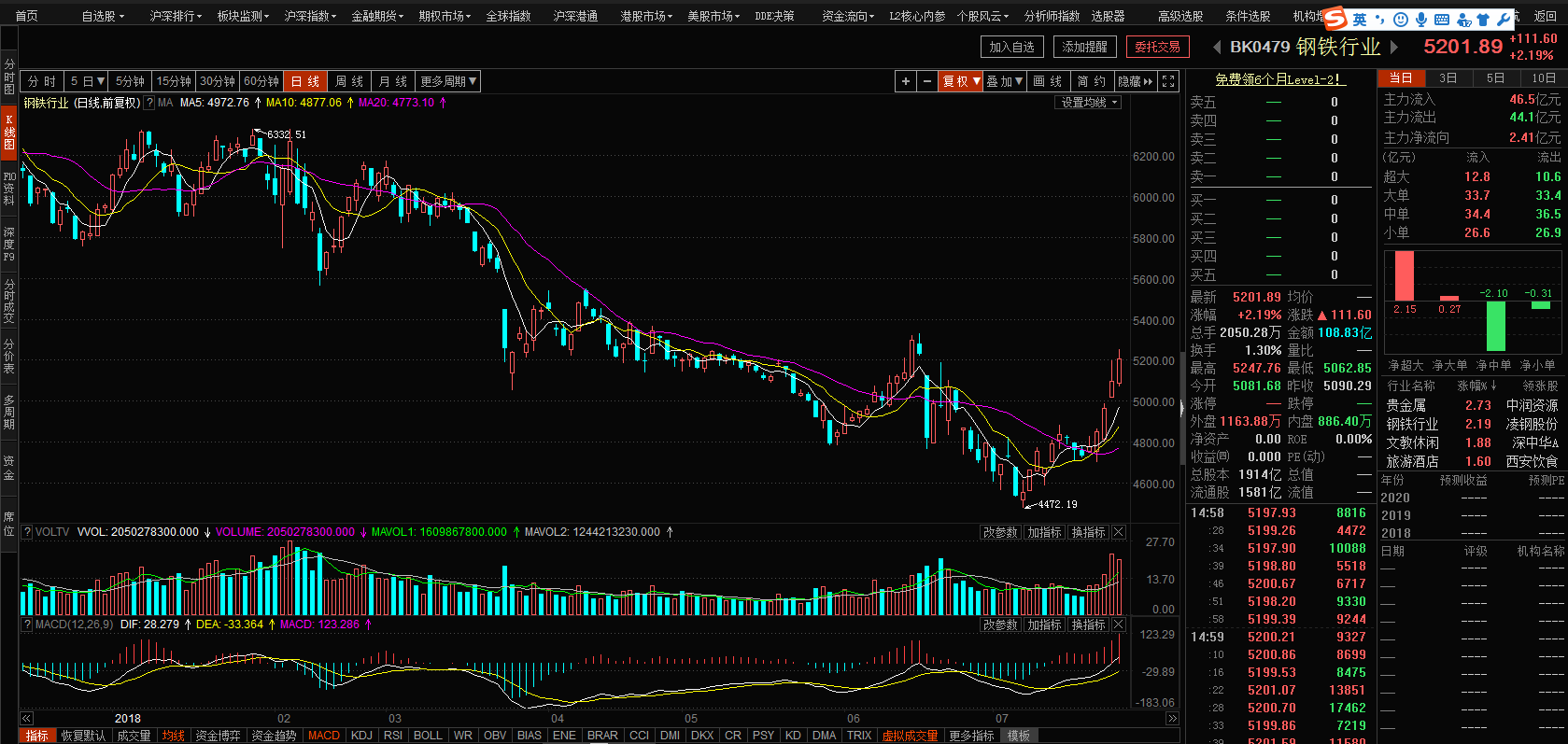The width and height of the screenshot is (1568, 744).
Task: Select 15分钟 chart period
Action: click(175, 81)
